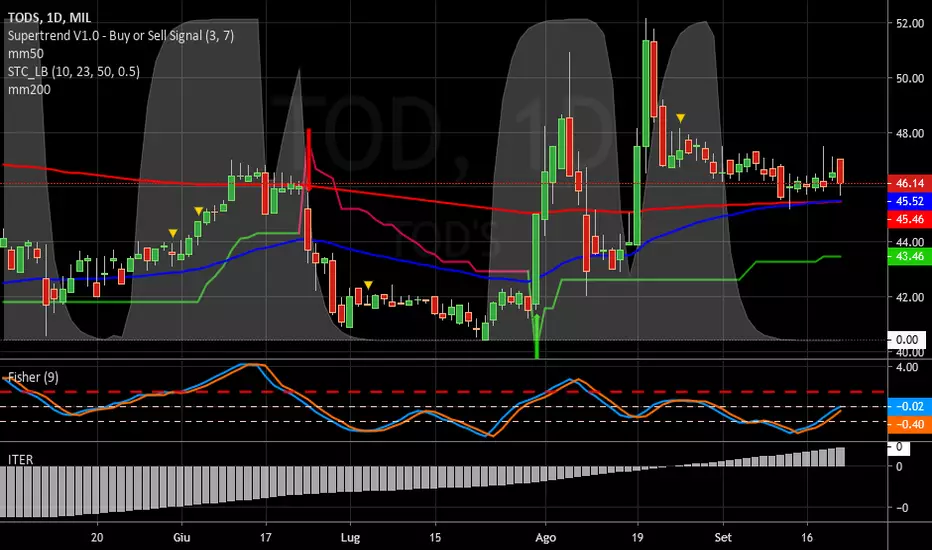Select the Fisher (9) indicator label
Image resolution: width=932 pixels, height=550 pixels.
point(33,378)
